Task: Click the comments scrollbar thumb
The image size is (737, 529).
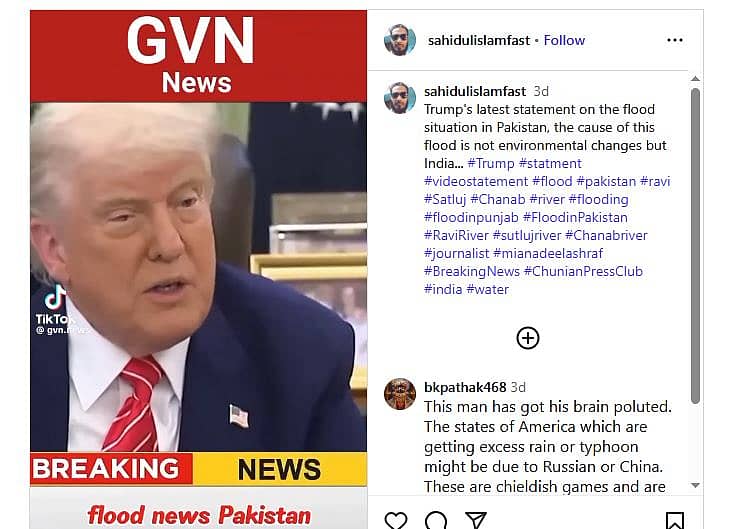Action: pos(695,245)
